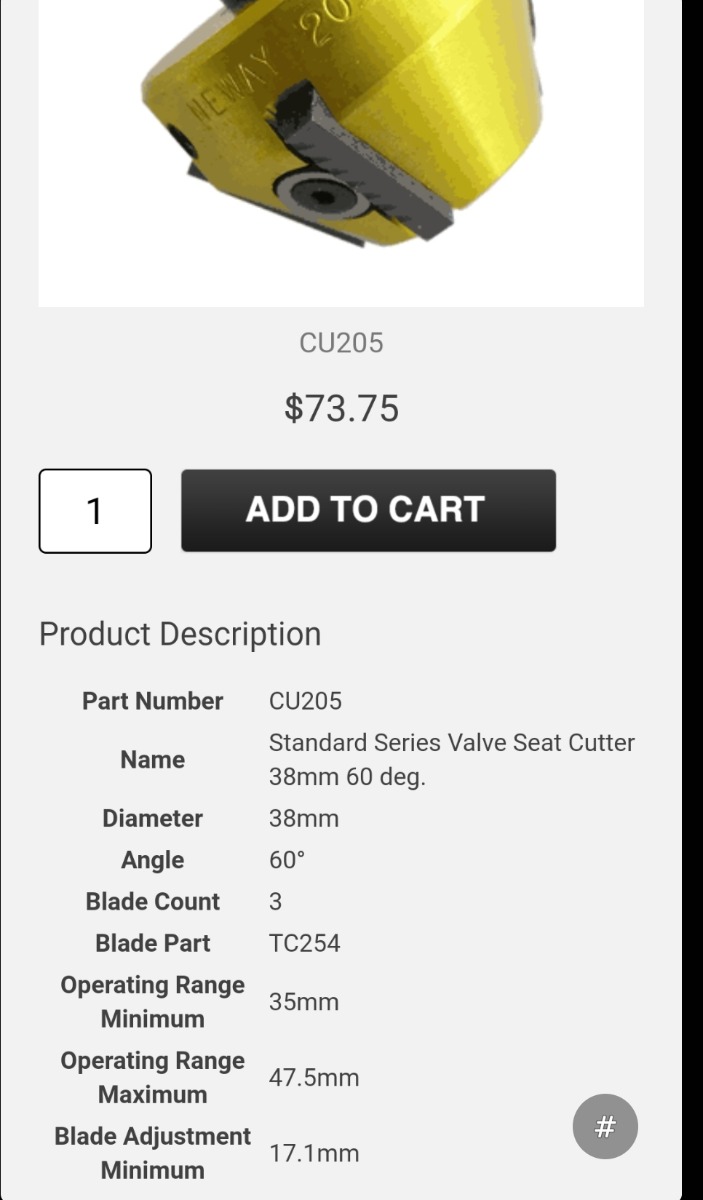Click the Diameter row label
This screenshot has width=703, height=1200.
pos(152,818)
